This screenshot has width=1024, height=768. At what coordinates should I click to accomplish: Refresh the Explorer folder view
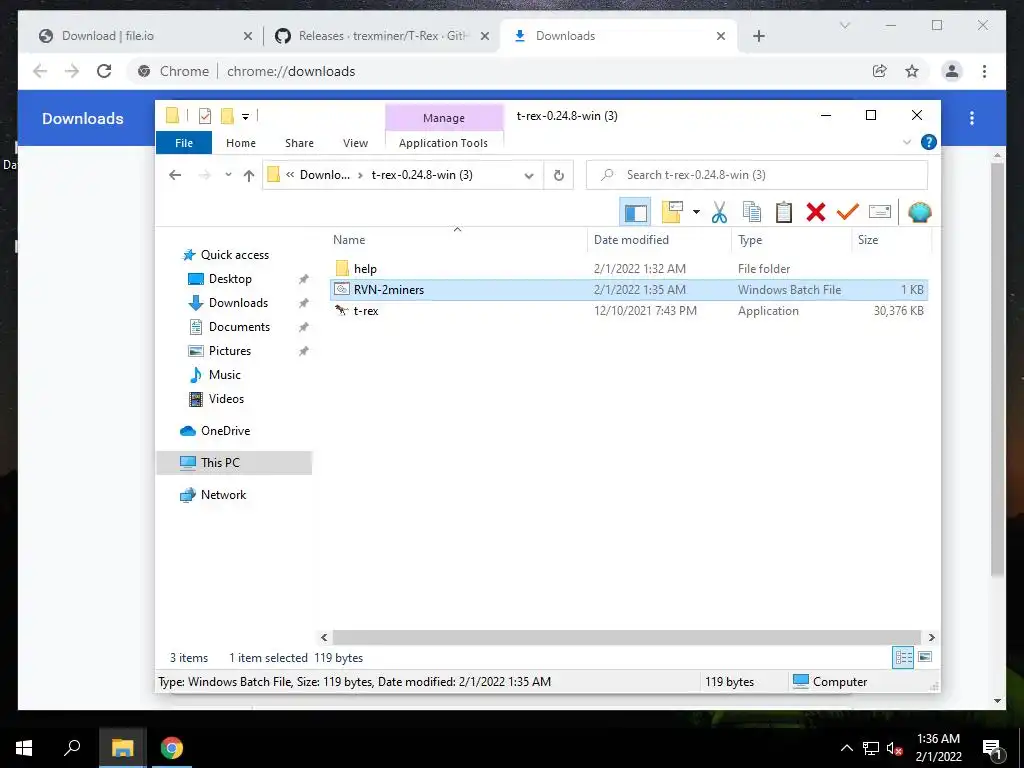pyautogui.click(x=558, y=175)
